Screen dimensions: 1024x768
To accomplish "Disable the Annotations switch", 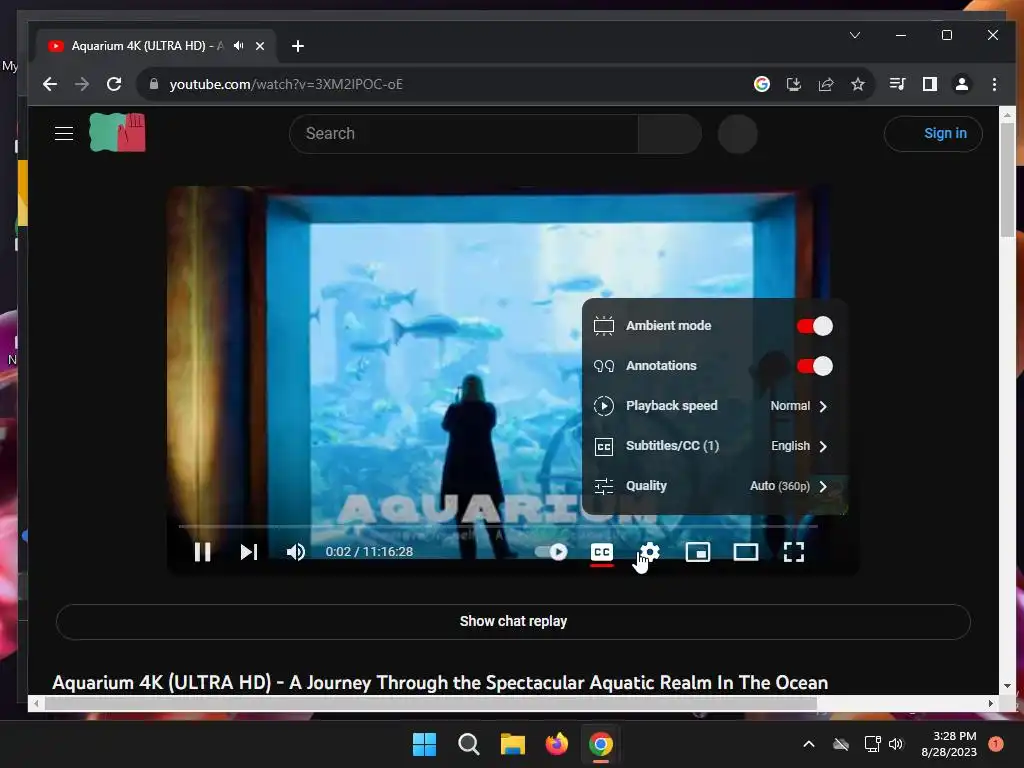I will (x=814, y=366).
